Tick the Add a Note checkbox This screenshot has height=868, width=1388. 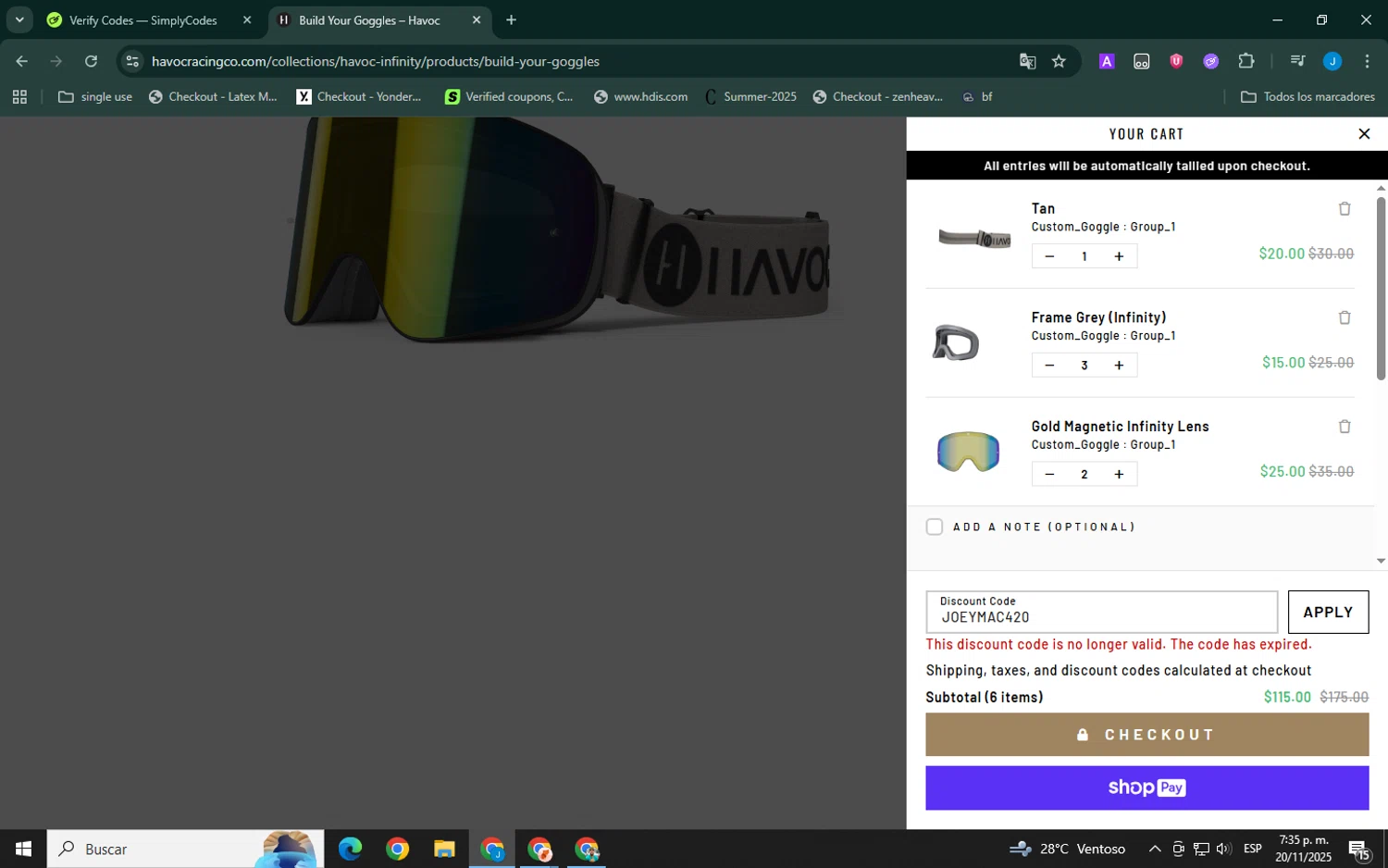pyautogui.click(x=935, y=527)
